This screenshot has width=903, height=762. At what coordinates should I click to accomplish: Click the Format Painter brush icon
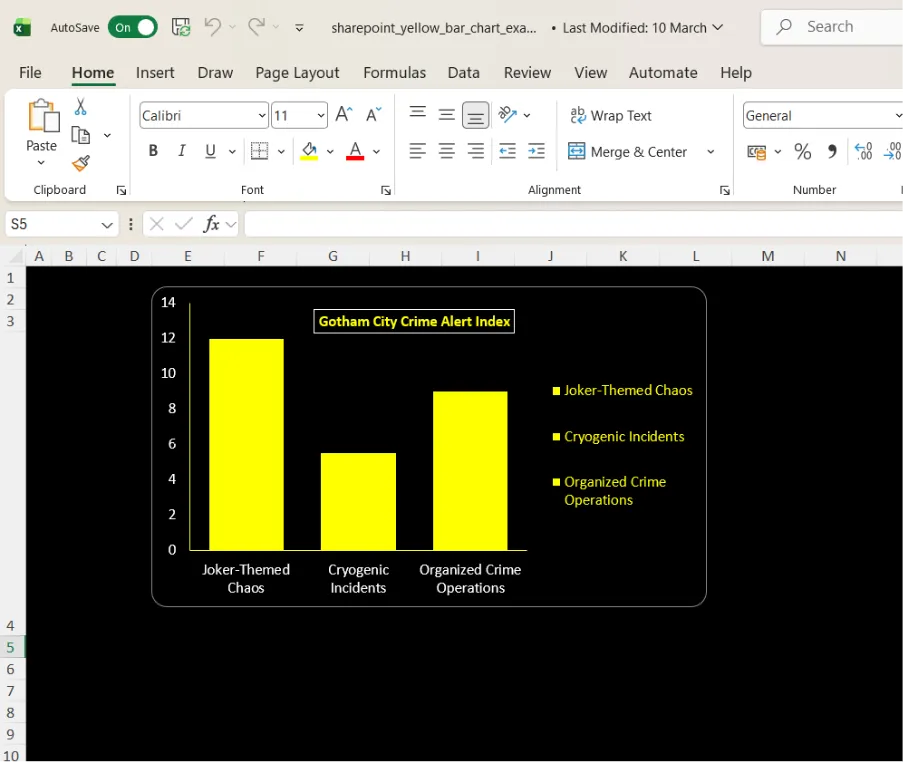click(81, 164)
